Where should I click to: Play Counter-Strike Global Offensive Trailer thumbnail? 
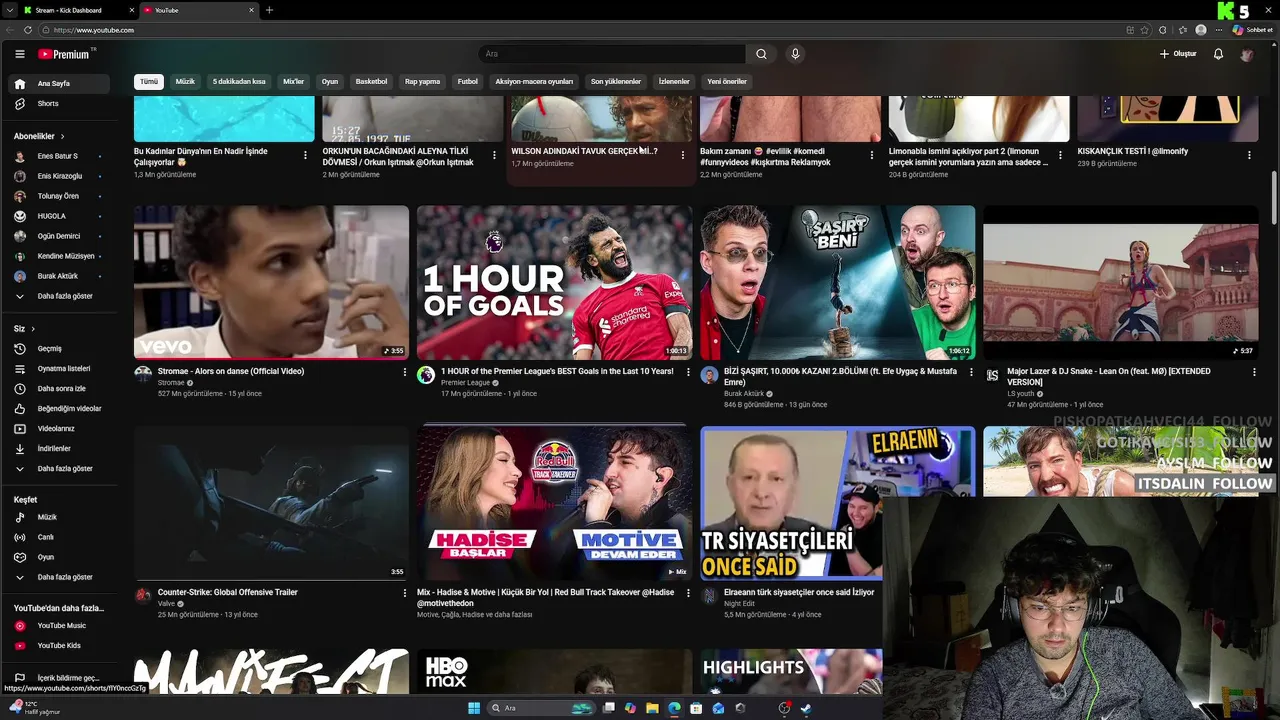271,503
